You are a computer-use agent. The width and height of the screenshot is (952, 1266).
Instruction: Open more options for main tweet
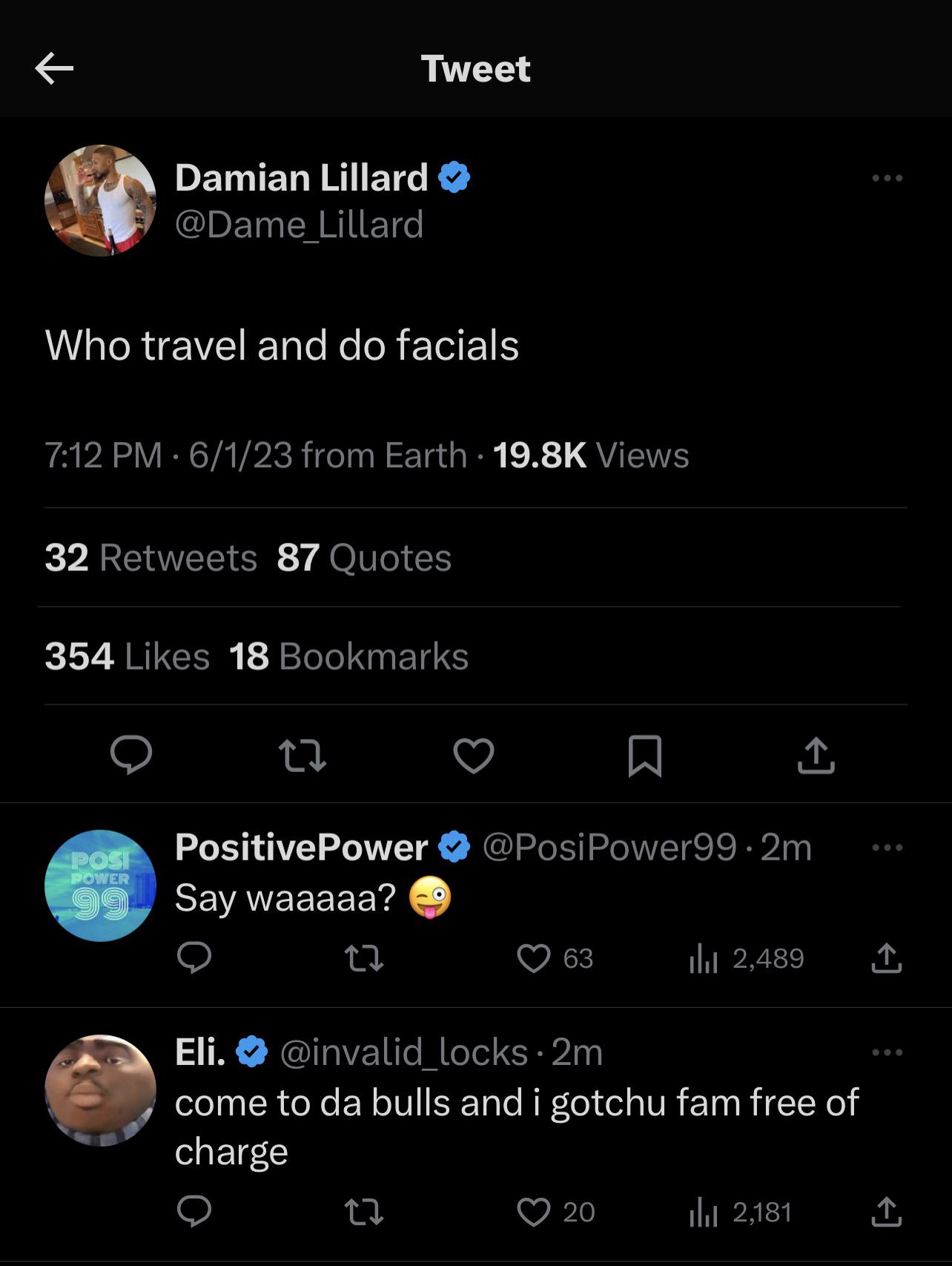[x=887, y=178]
